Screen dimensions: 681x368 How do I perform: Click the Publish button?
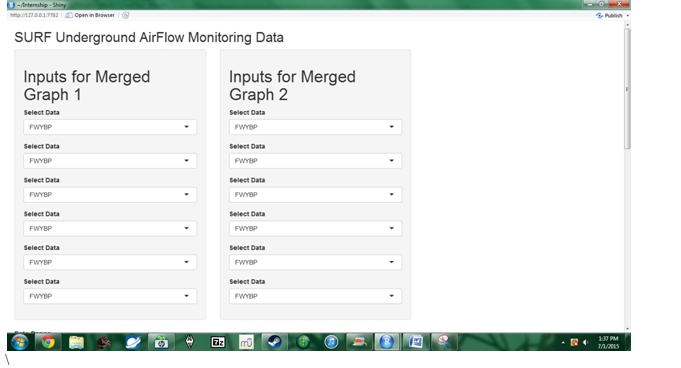click(x=609, y=16)
